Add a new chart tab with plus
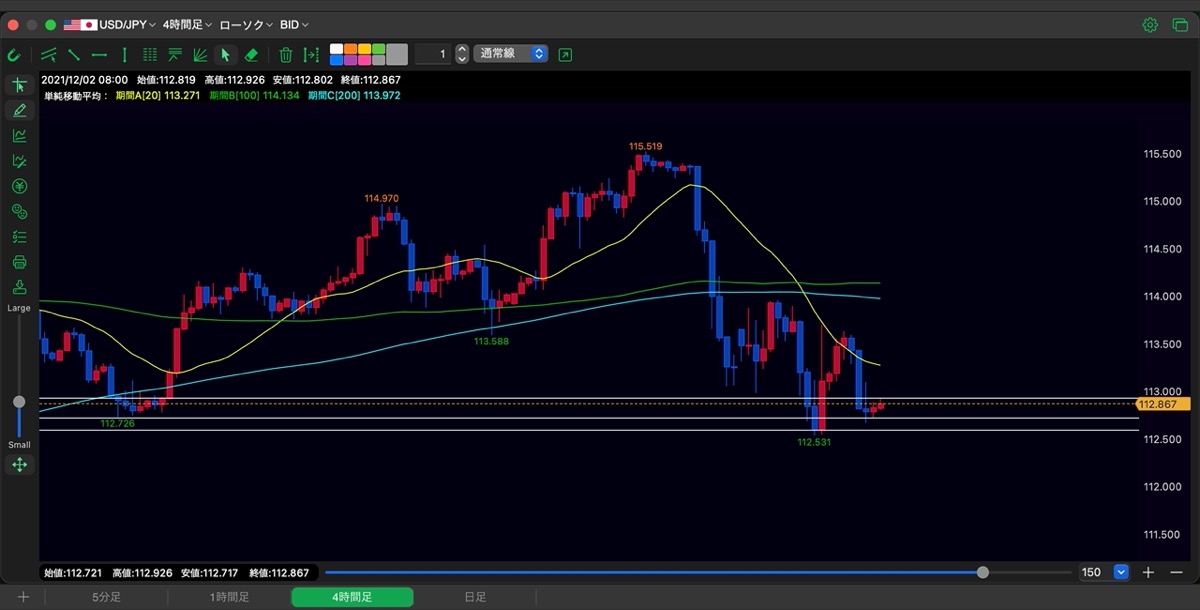 tap(23, 597)
